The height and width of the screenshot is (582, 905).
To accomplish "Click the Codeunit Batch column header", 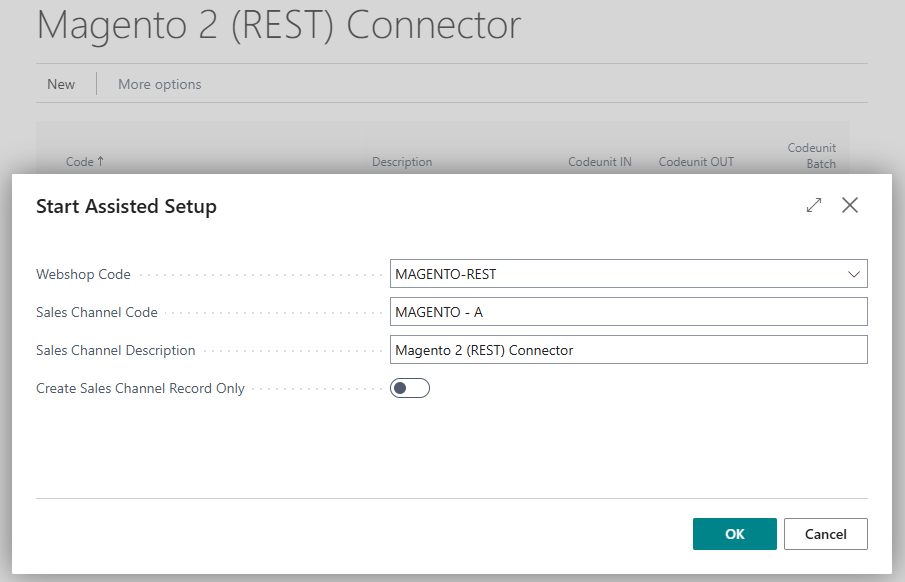I will [812, 156].
